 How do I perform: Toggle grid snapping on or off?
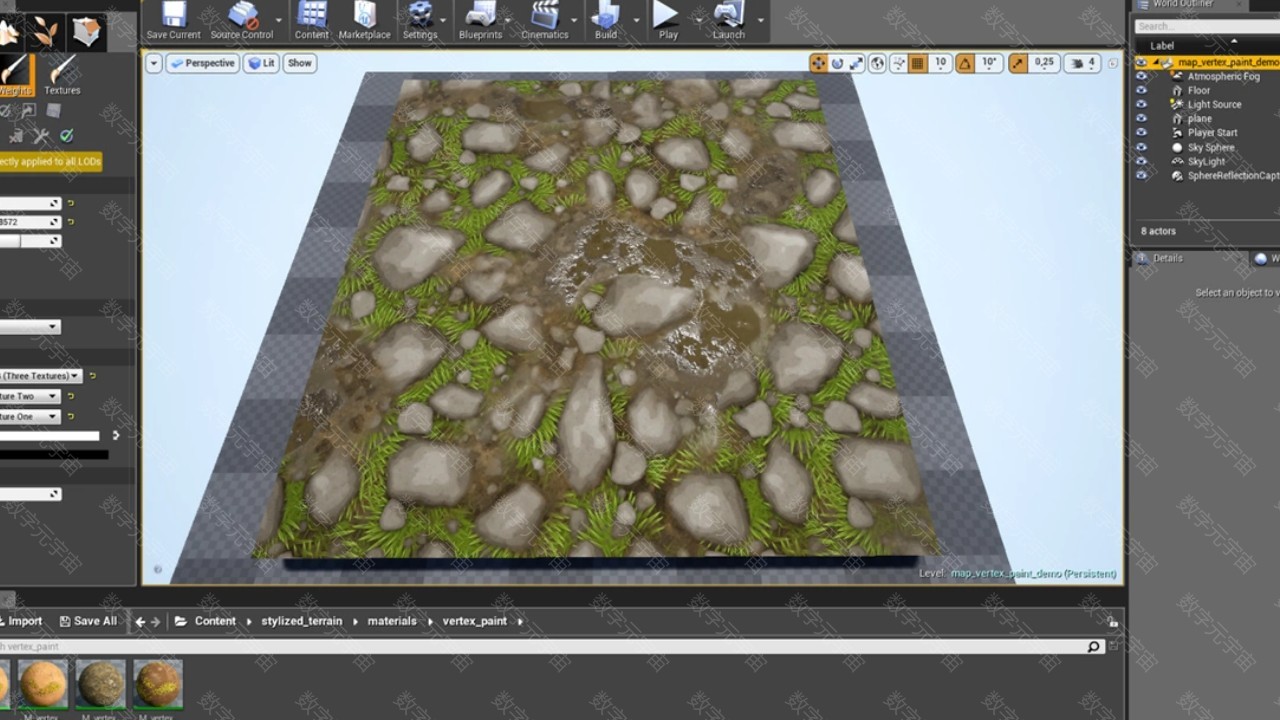tap(917, 63)
